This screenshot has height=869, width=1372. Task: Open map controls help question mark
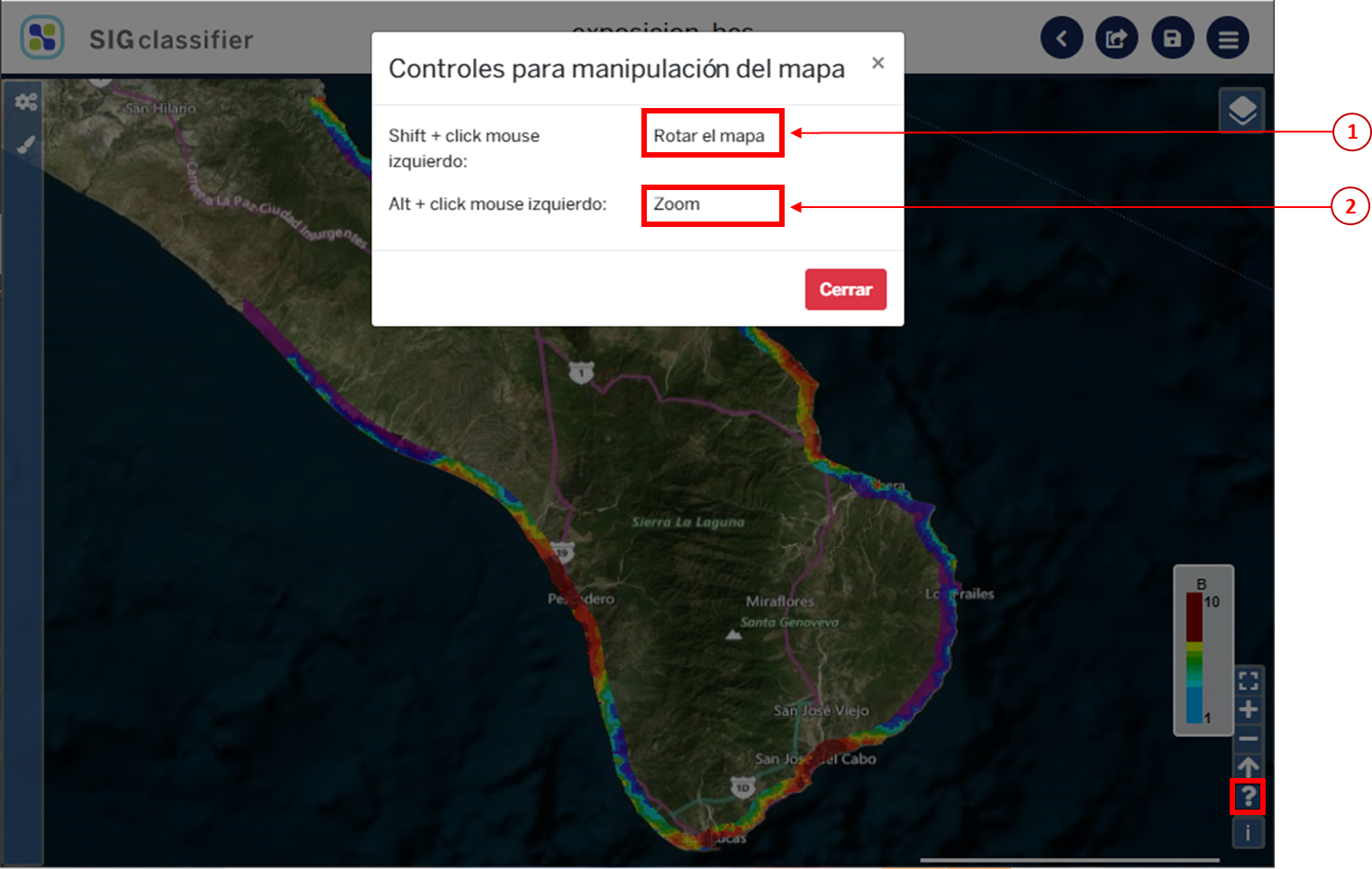(1248, 796)
